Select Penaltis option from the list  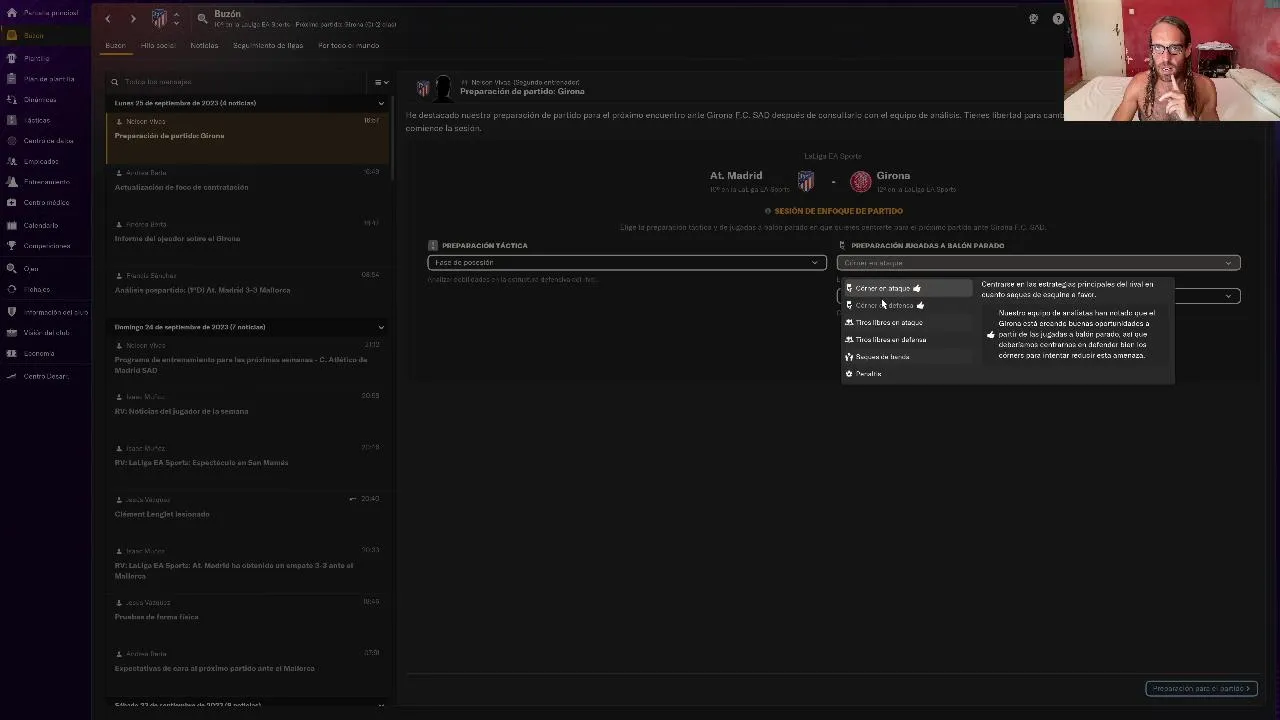point(906,373)
